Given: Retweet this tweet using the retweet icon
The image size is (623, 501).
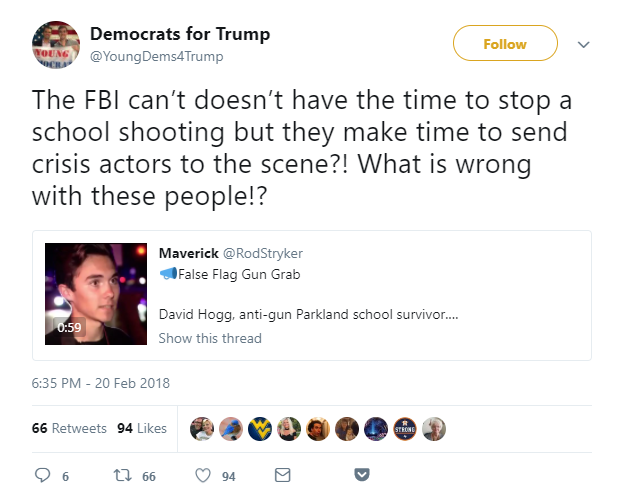Looking at the screenshot, I should [123, 475].
